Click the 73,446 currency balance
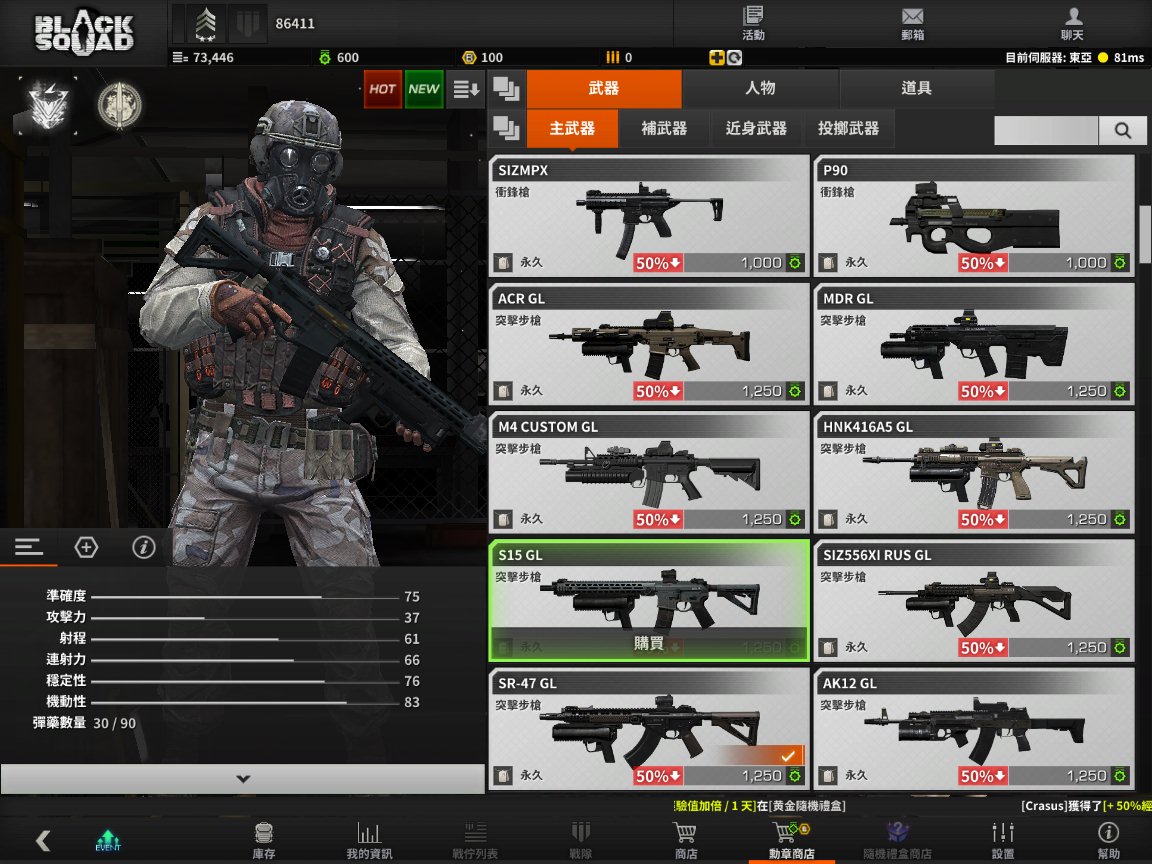Image resolution: width=1152 pixels, height=864 pixels. coord(203,57)
